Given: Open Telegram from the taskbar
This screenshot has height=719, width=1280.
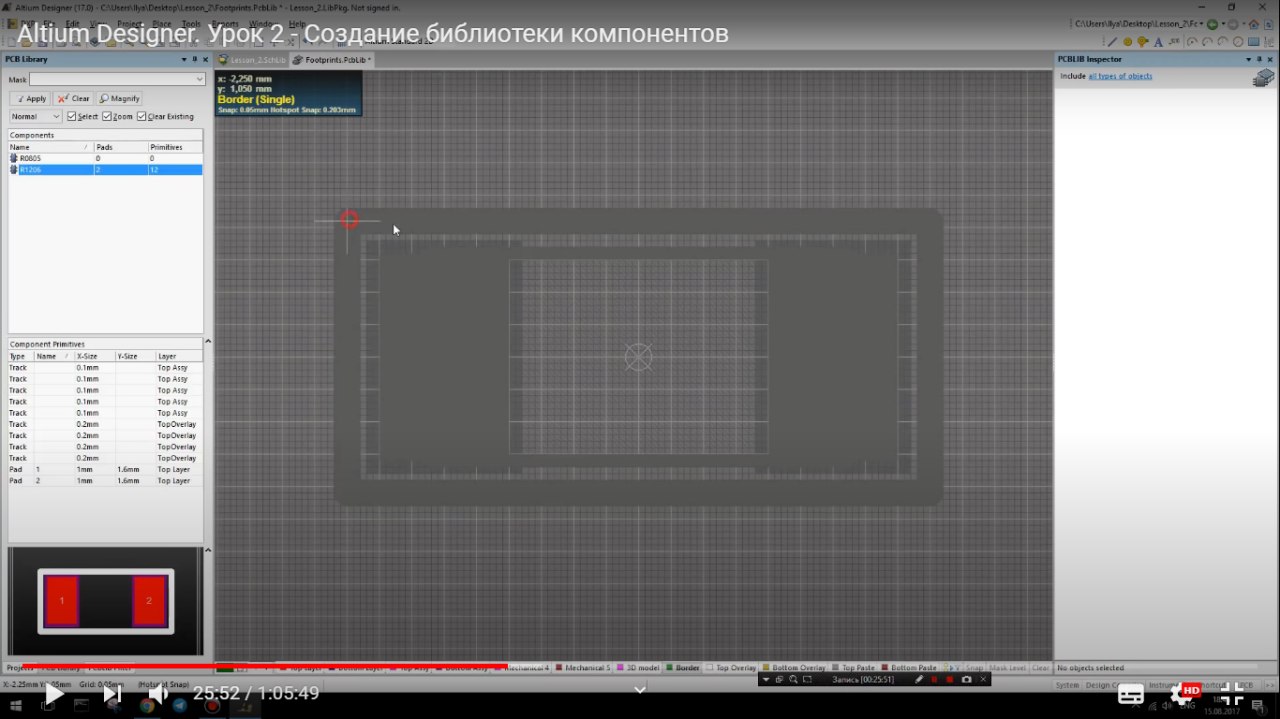Looking at the screenshot, I should click(179, 705).
